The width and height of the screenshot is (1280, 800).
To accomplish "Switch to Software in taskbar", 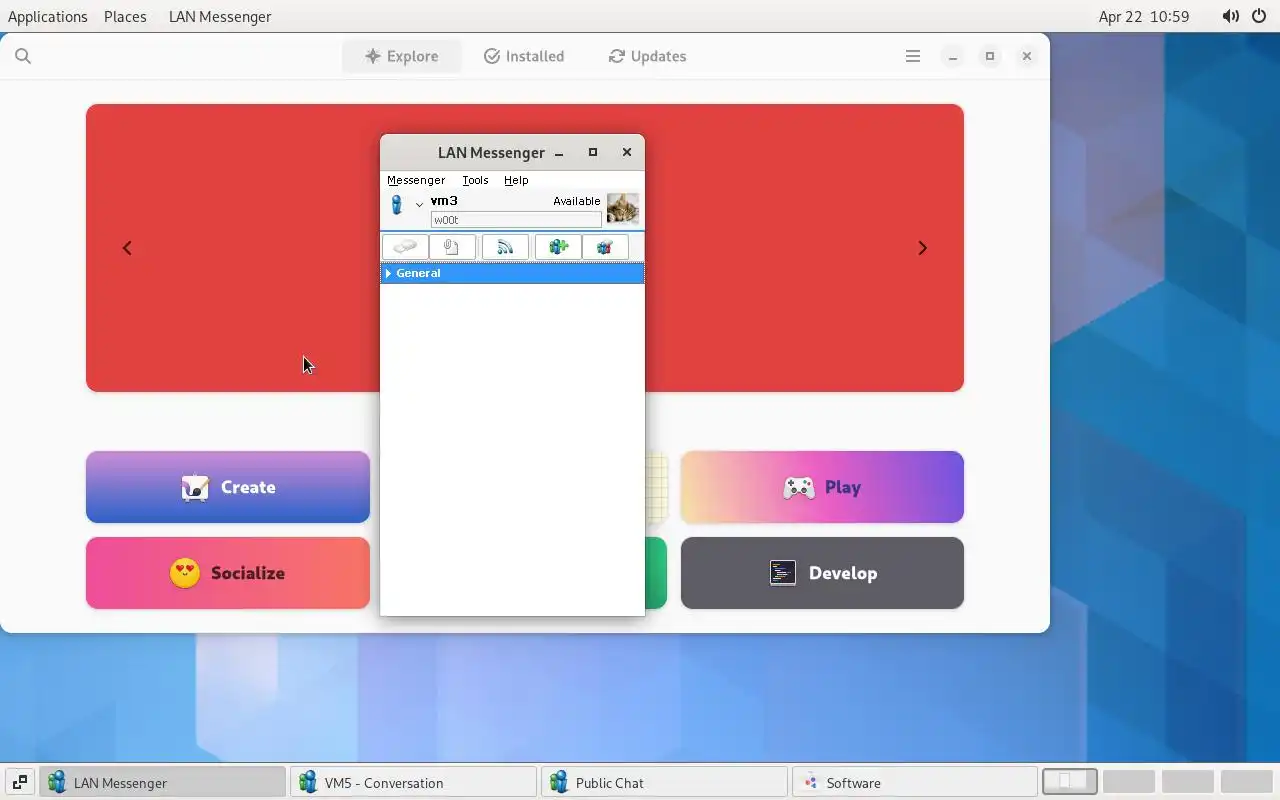I will tap(915, 782).
